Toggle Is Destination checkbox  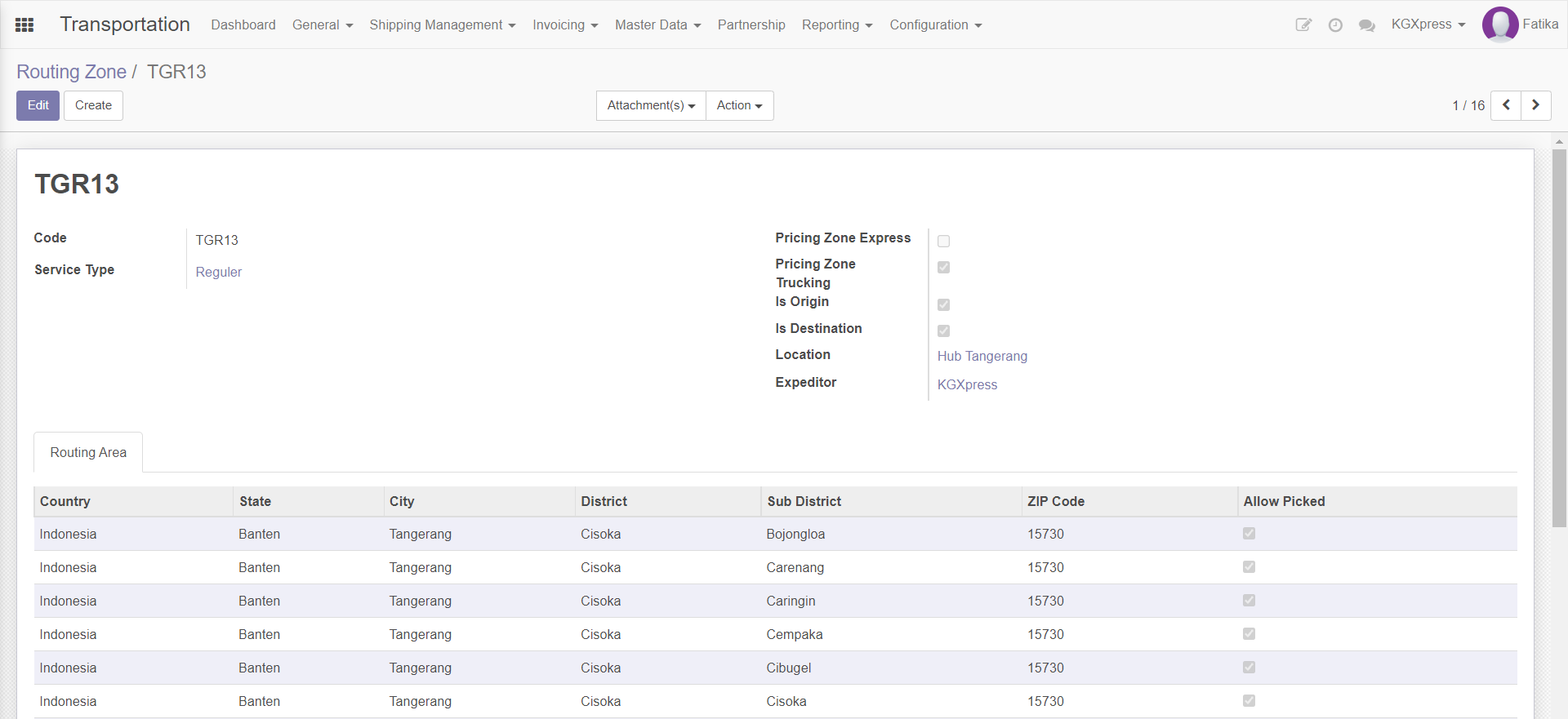(943, 331)
